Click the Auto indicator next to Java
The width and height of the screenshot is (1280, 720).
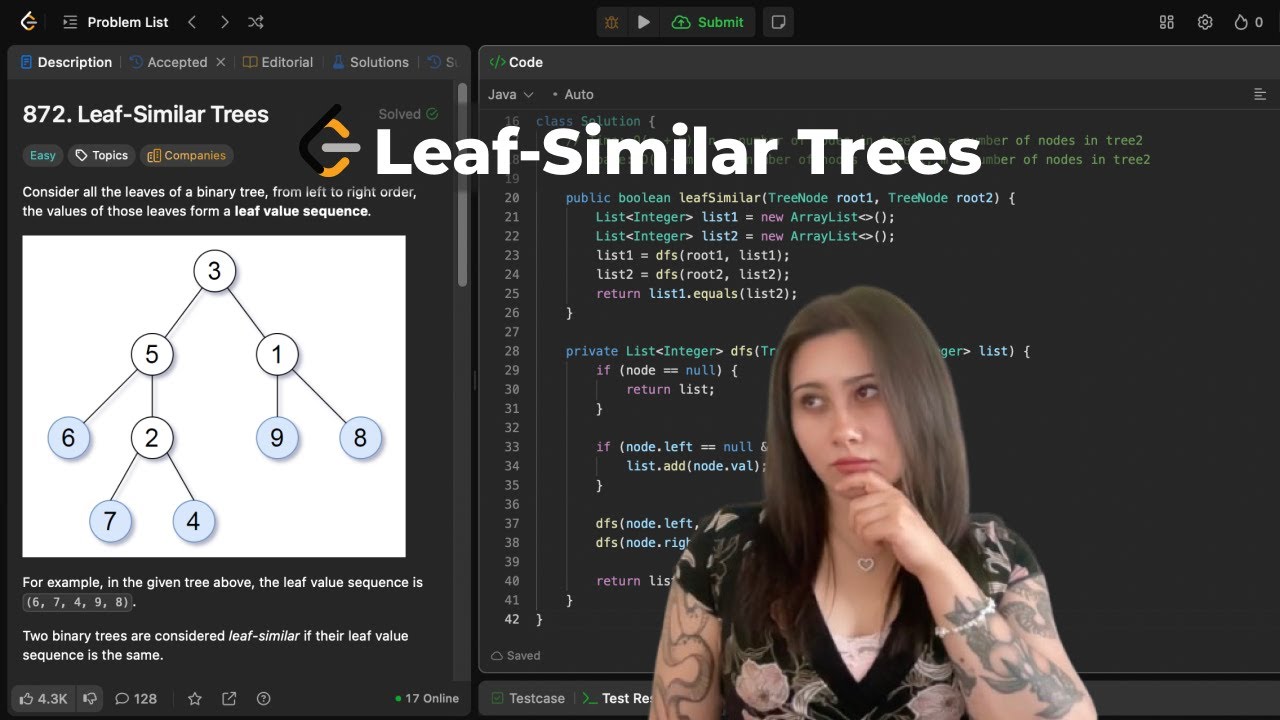[x=573, y=94]
